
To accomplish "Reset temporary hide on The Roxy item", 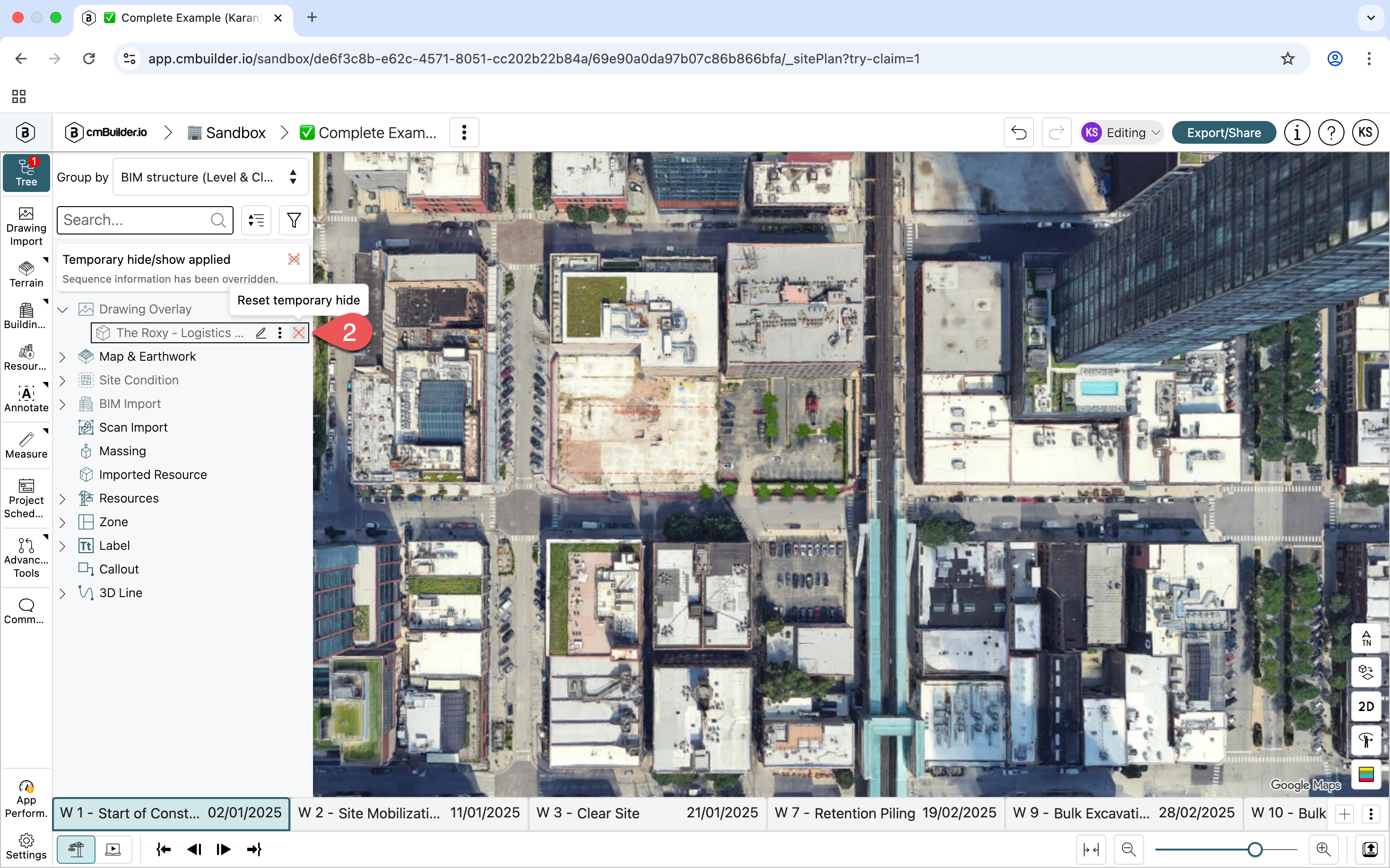I will 298,333.
